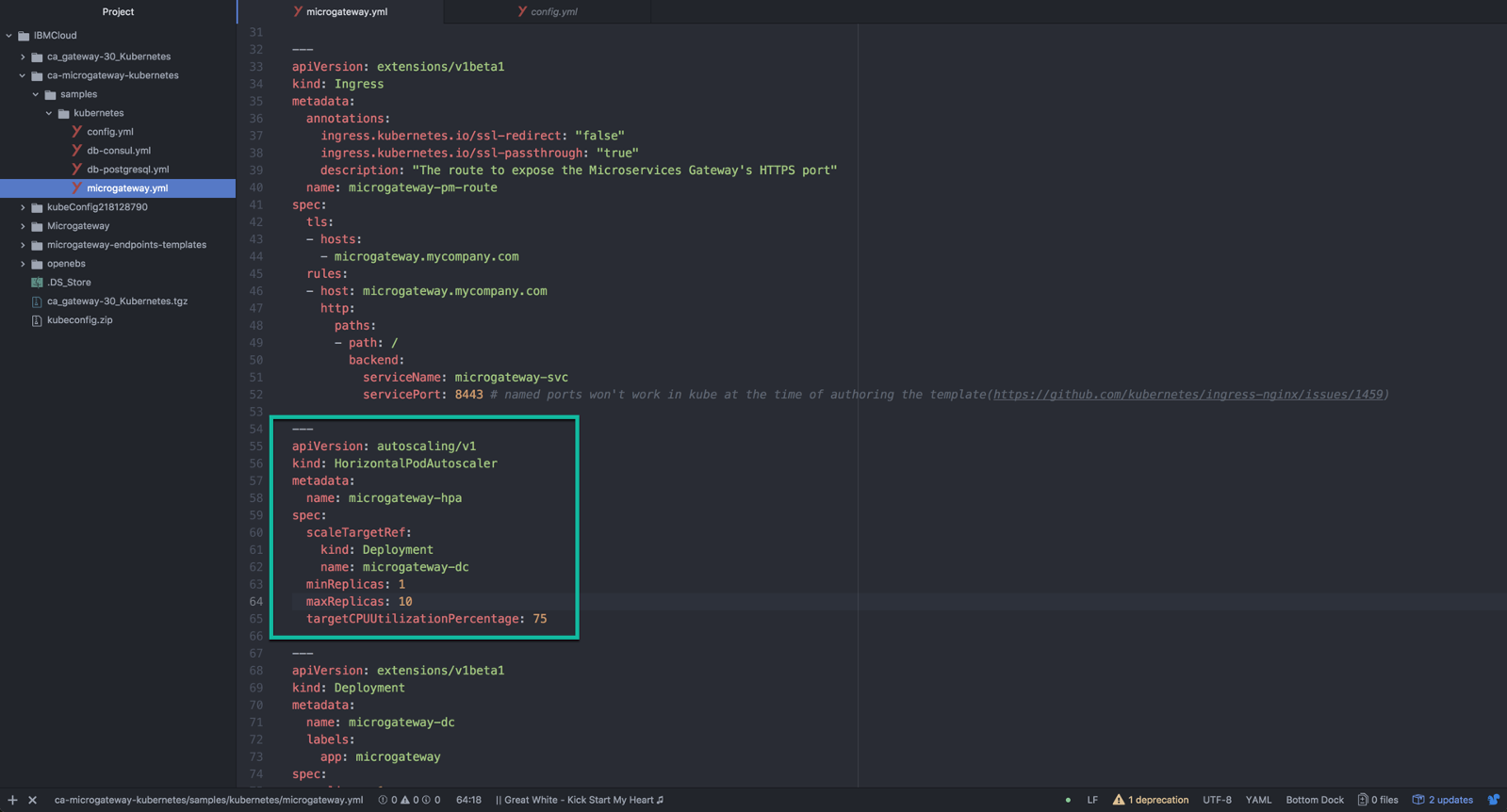Expand the ca_gateway-30_Kubernetes folder
This screenshot has height=812, width=1507.
[23, 57]
